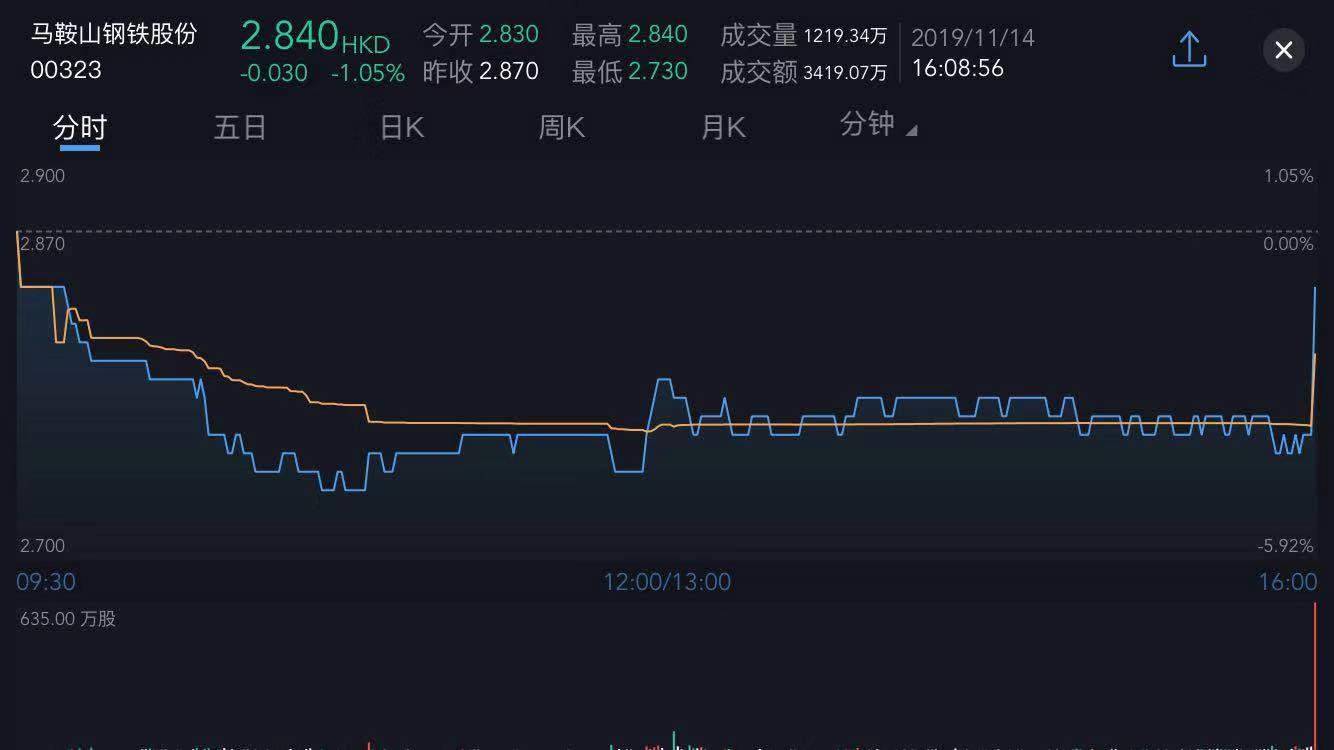Click the 2.900 price axis label

[x=42, y=176]
